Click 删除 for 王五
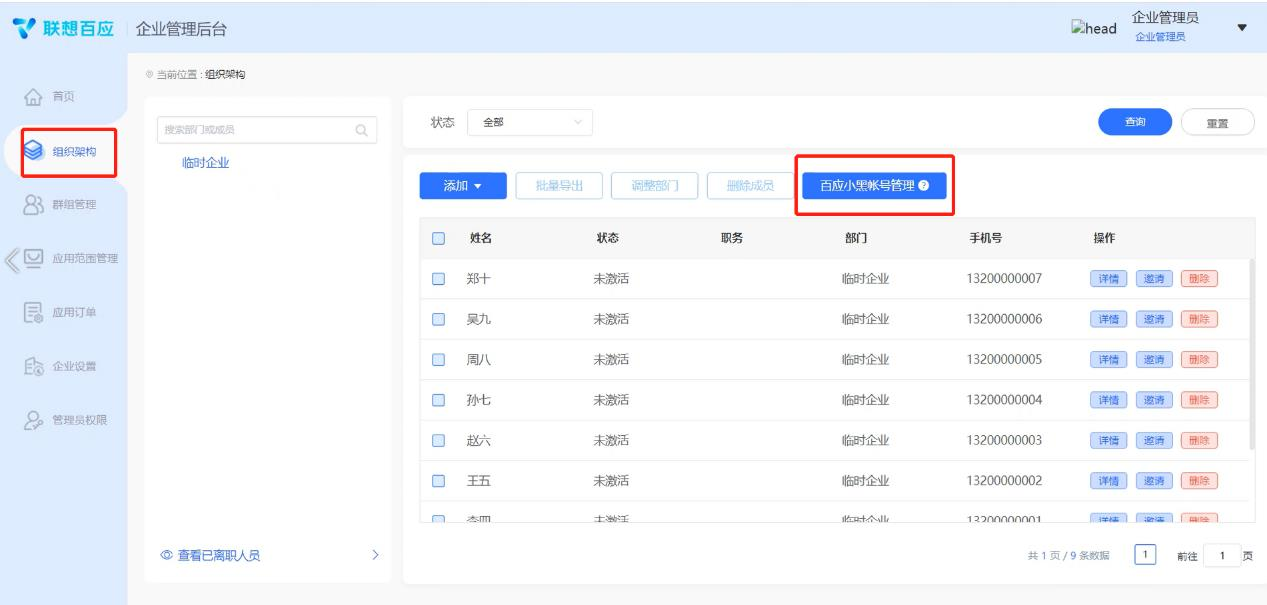The height and width of the screenshot is (605, 1267). pos(1199,481)
